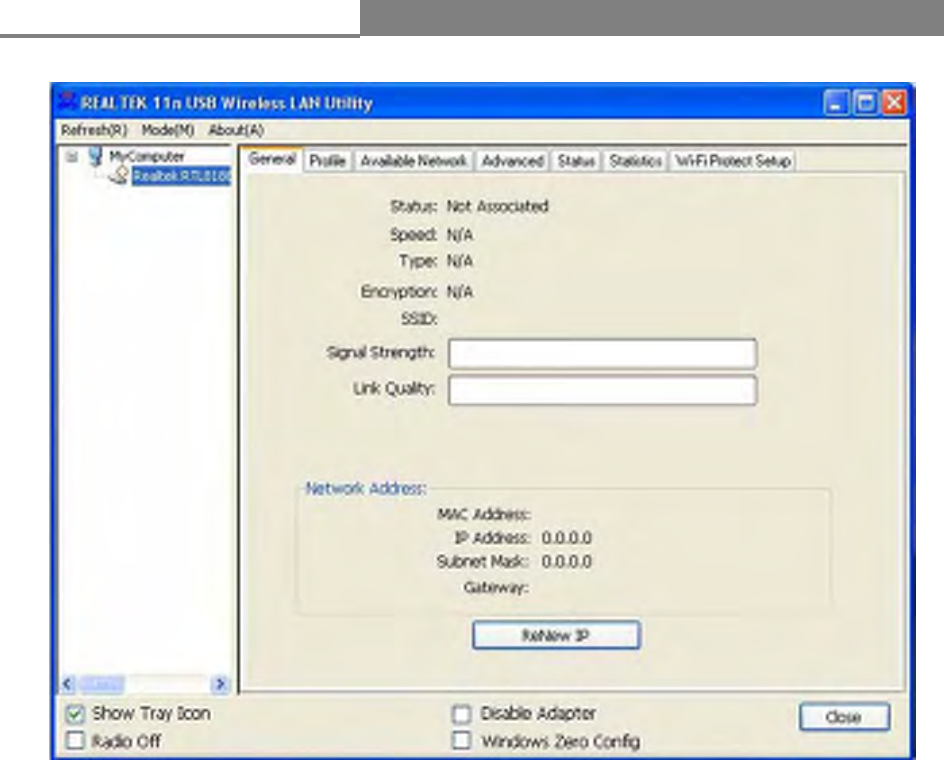Switch to the General tab
The width and height of the screenshot is (944, 760).
(272, 159)
